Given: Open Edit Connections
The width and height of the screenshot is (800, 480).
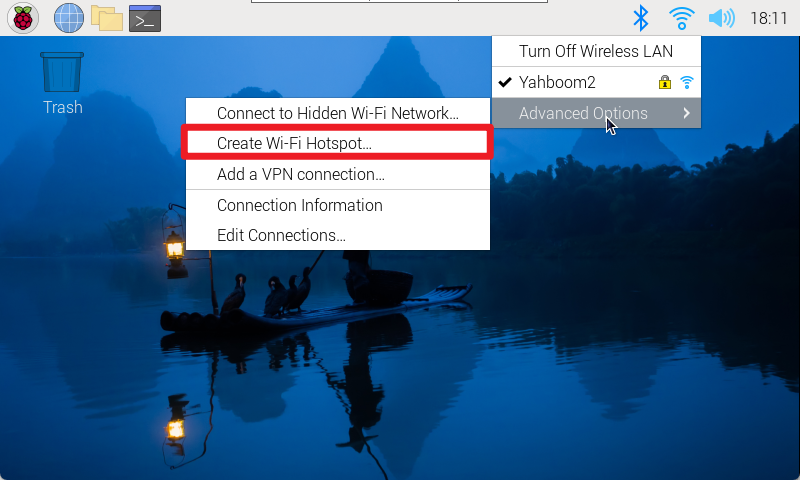Looking at the screenshot, I should (x=338, y=235).
